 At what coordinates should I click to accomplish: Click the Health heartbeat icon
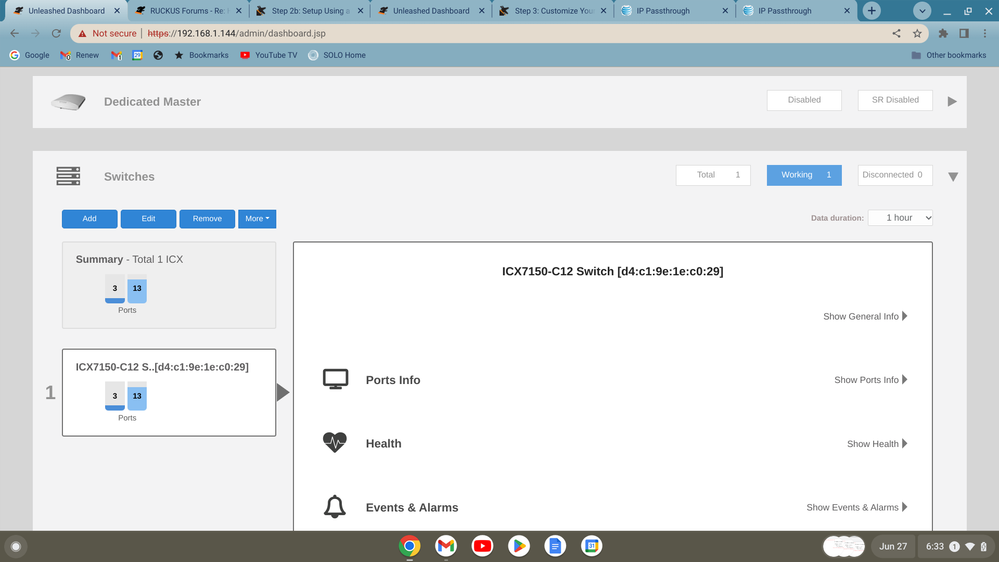334,442
